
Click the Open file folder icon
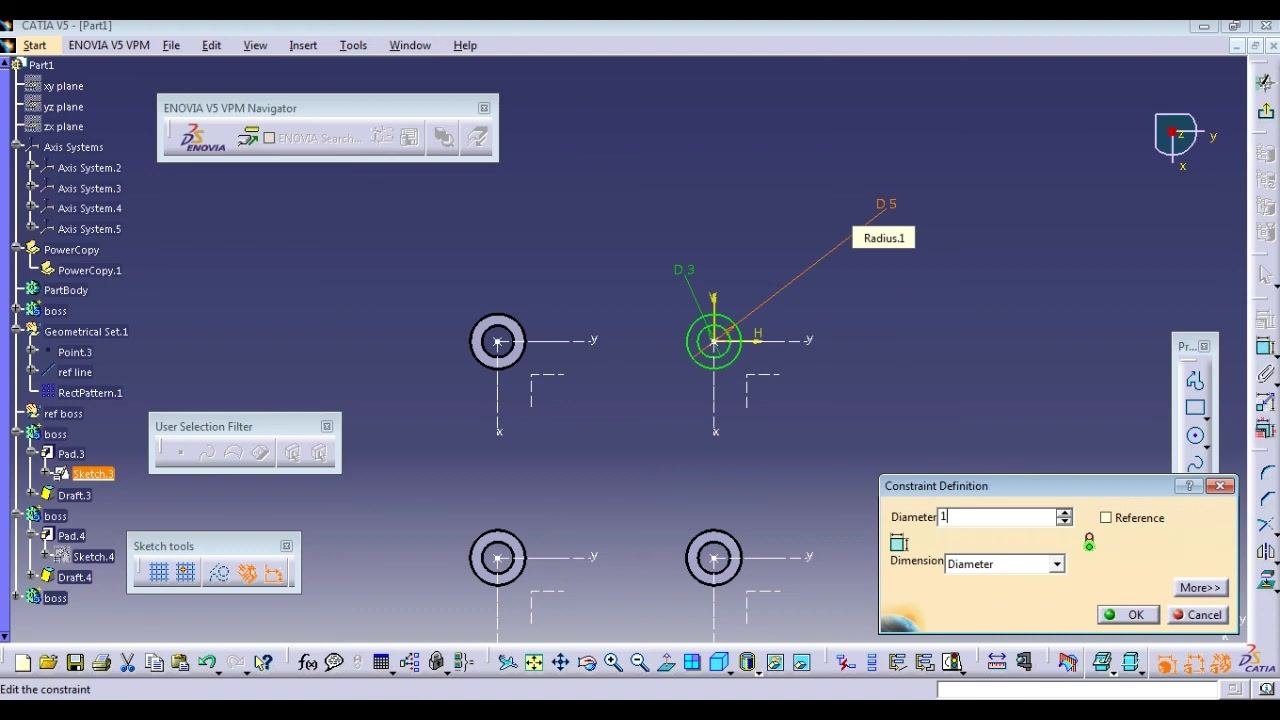48,662
